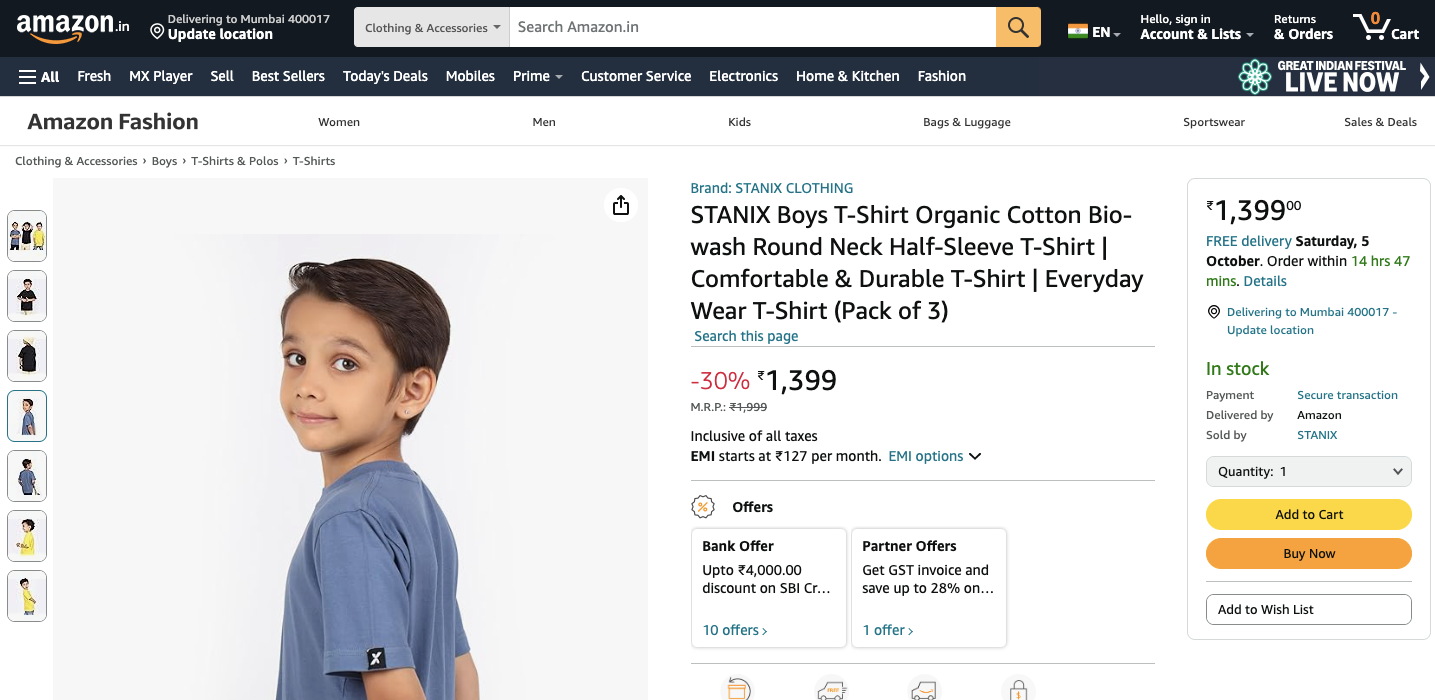The width and height of the screenshot is (1435, 700).
Task: Click the Great Indian Festival banner arrow
Action: click(x=1424, y=76)
